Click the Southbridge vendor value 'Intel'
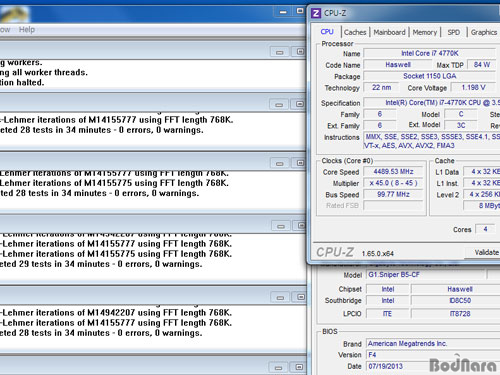This screenshot has height=375, width=500. (388, 300)
